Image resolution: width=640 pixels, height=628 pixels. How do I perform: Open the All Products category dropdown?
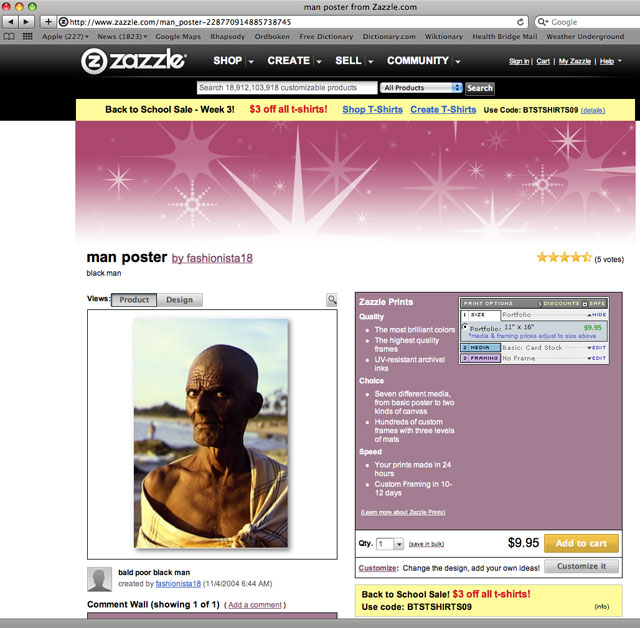[421, 88]
